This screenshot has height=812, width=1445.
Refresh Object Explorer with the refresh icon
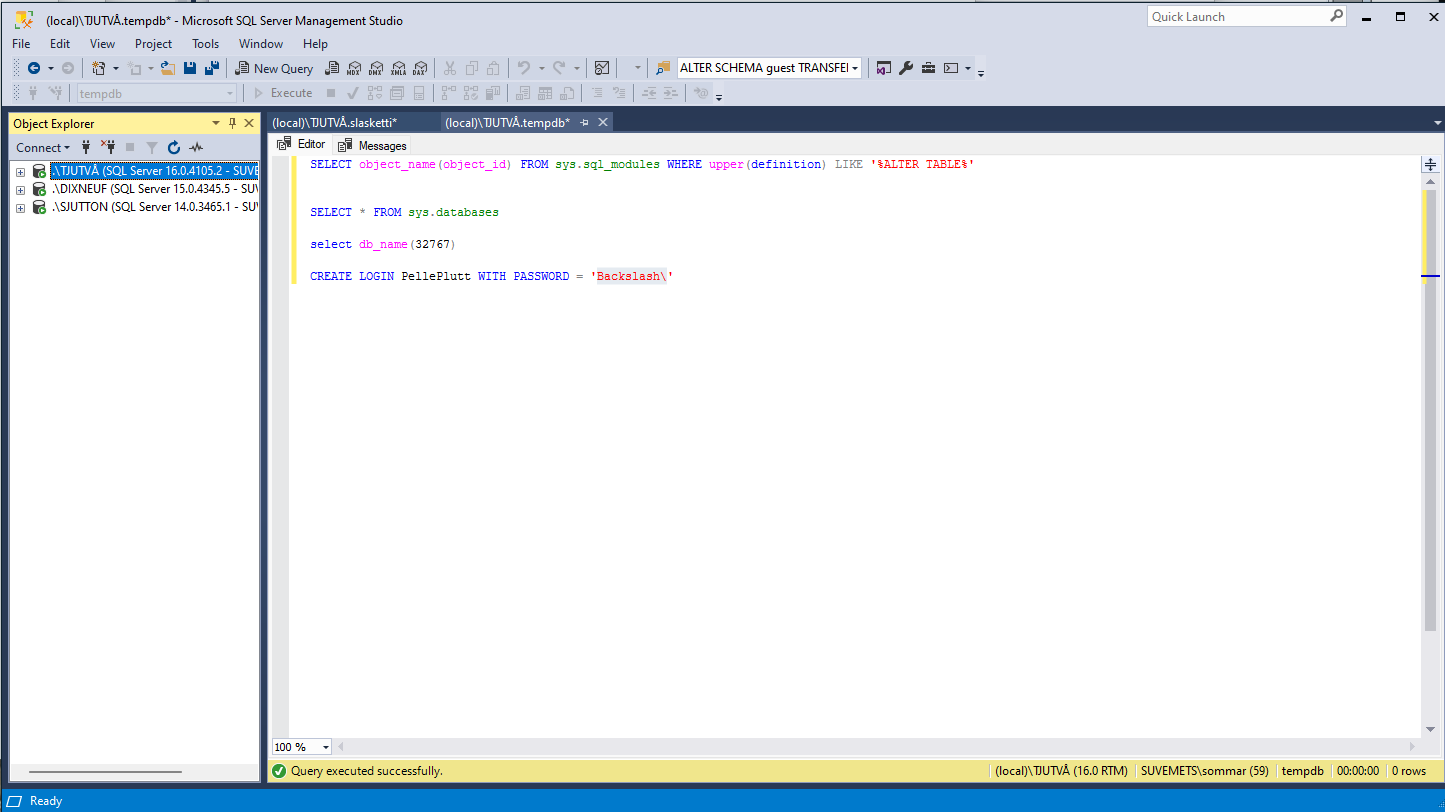pos(174,147)
